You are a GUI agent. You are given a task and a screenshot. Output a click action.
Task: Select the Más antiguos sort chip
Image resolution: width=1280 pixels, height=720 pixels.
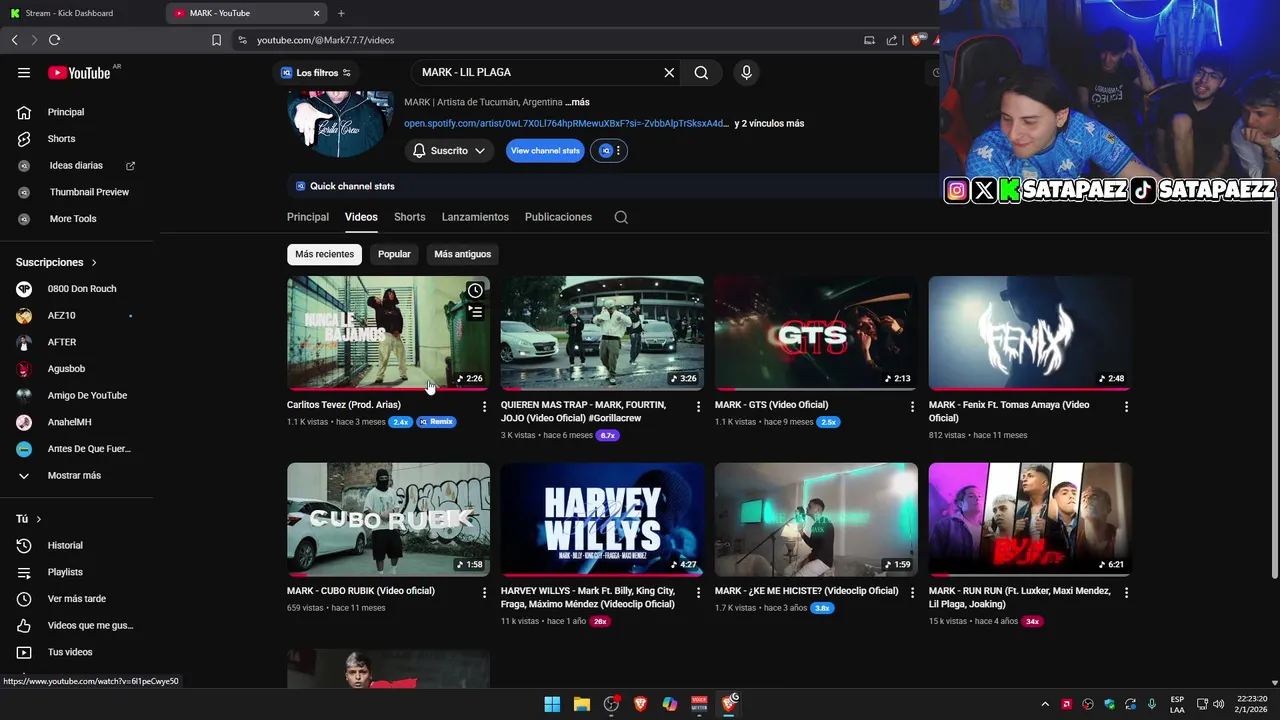point(462,254)
